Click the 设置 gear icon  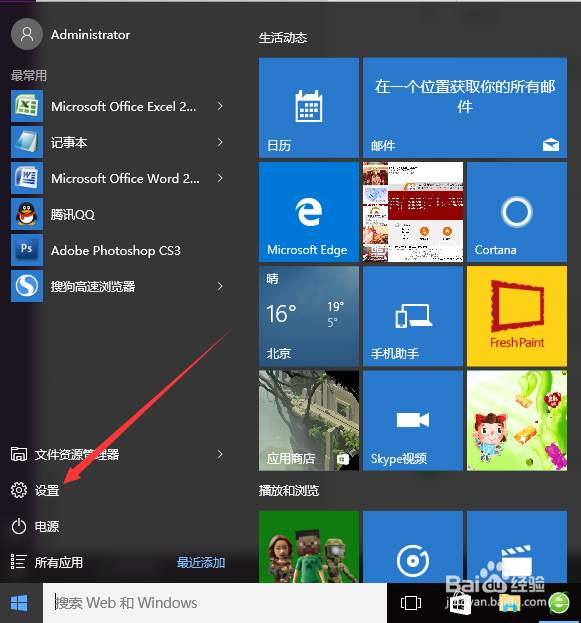[19, 490]
